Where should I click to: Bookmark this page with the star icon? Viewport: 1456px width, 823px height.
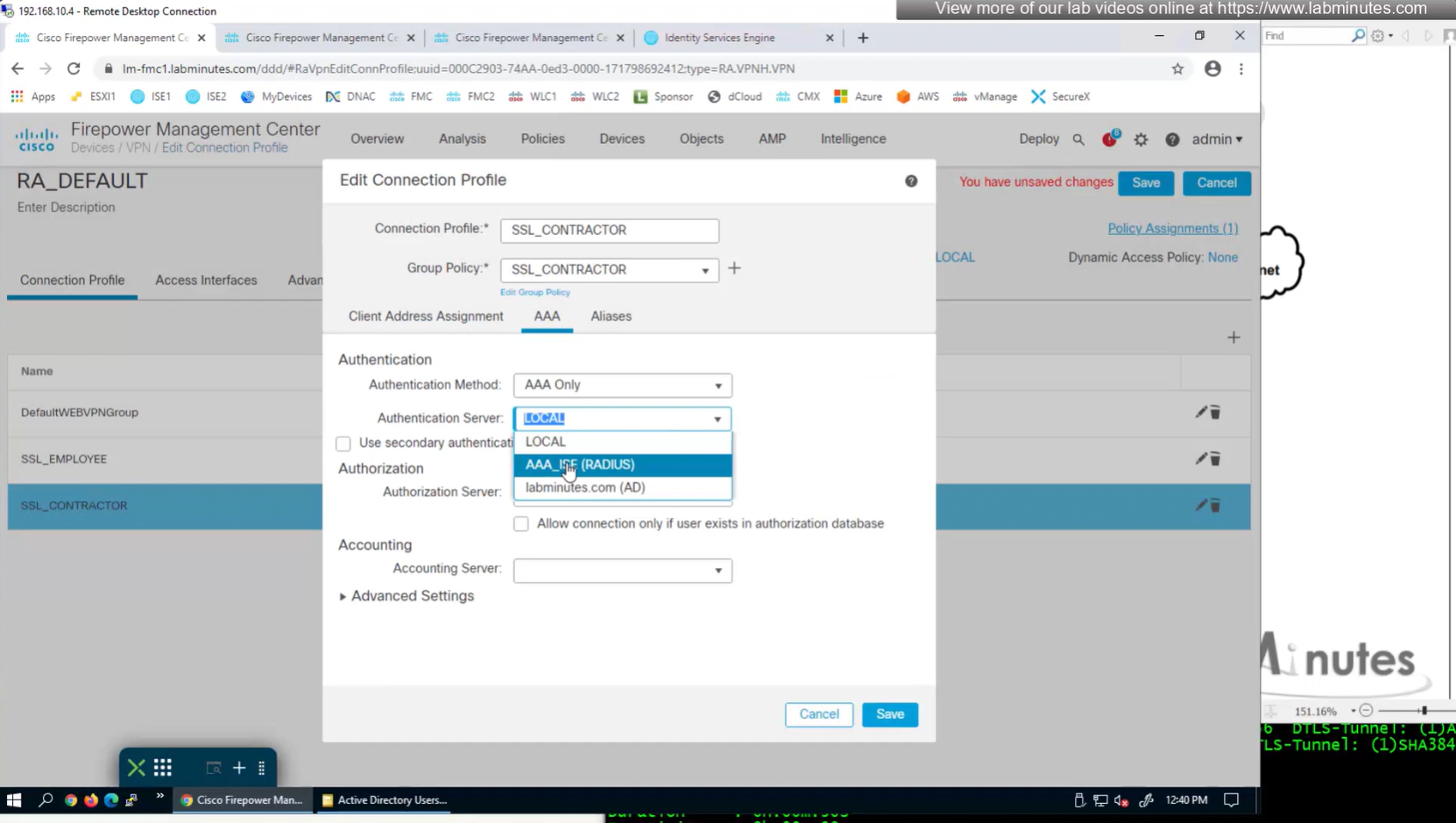[1177, 68]
